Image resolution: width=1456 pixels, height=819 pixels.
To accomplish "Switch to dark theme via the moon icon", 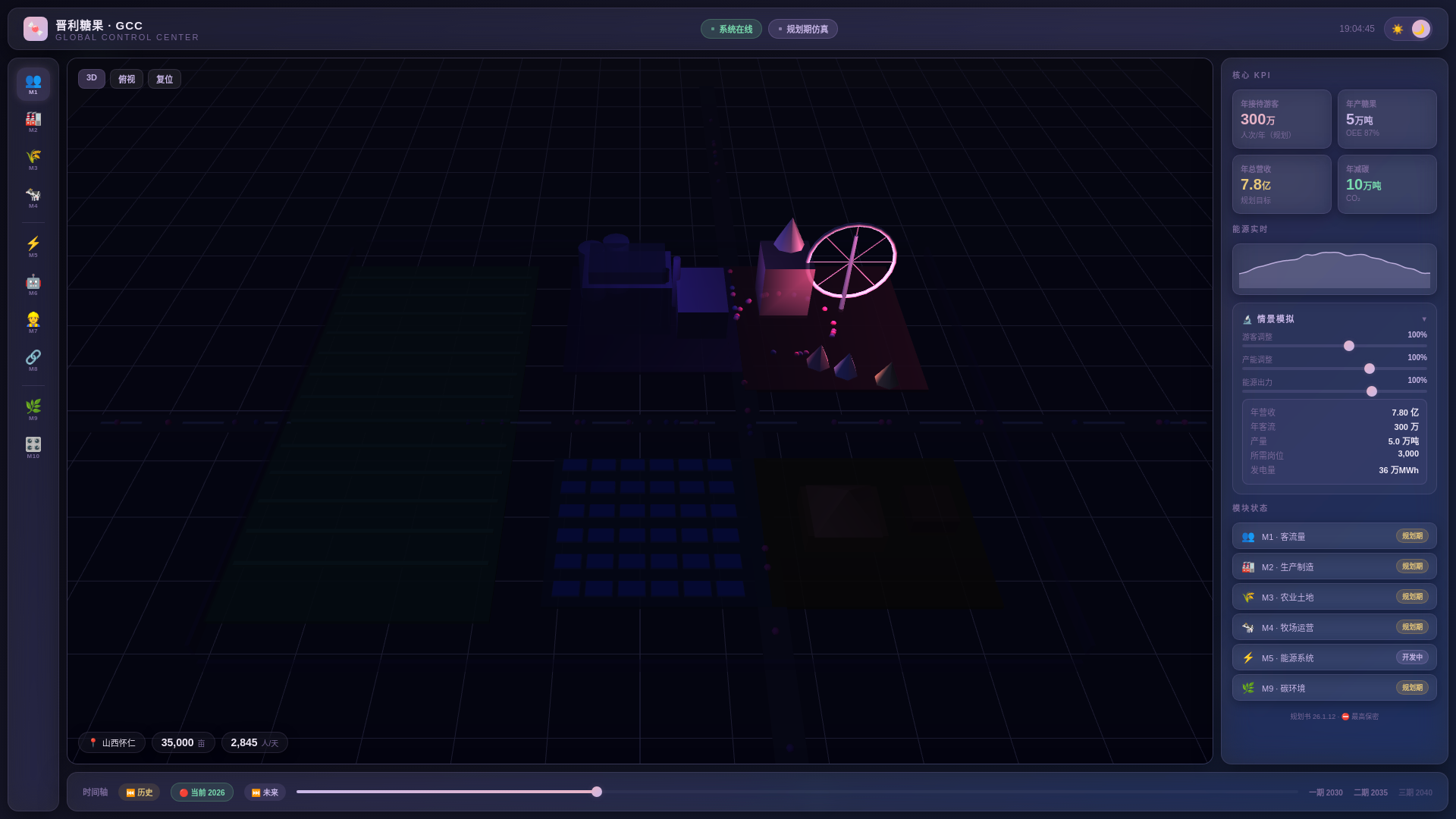I will point(1420,29).
